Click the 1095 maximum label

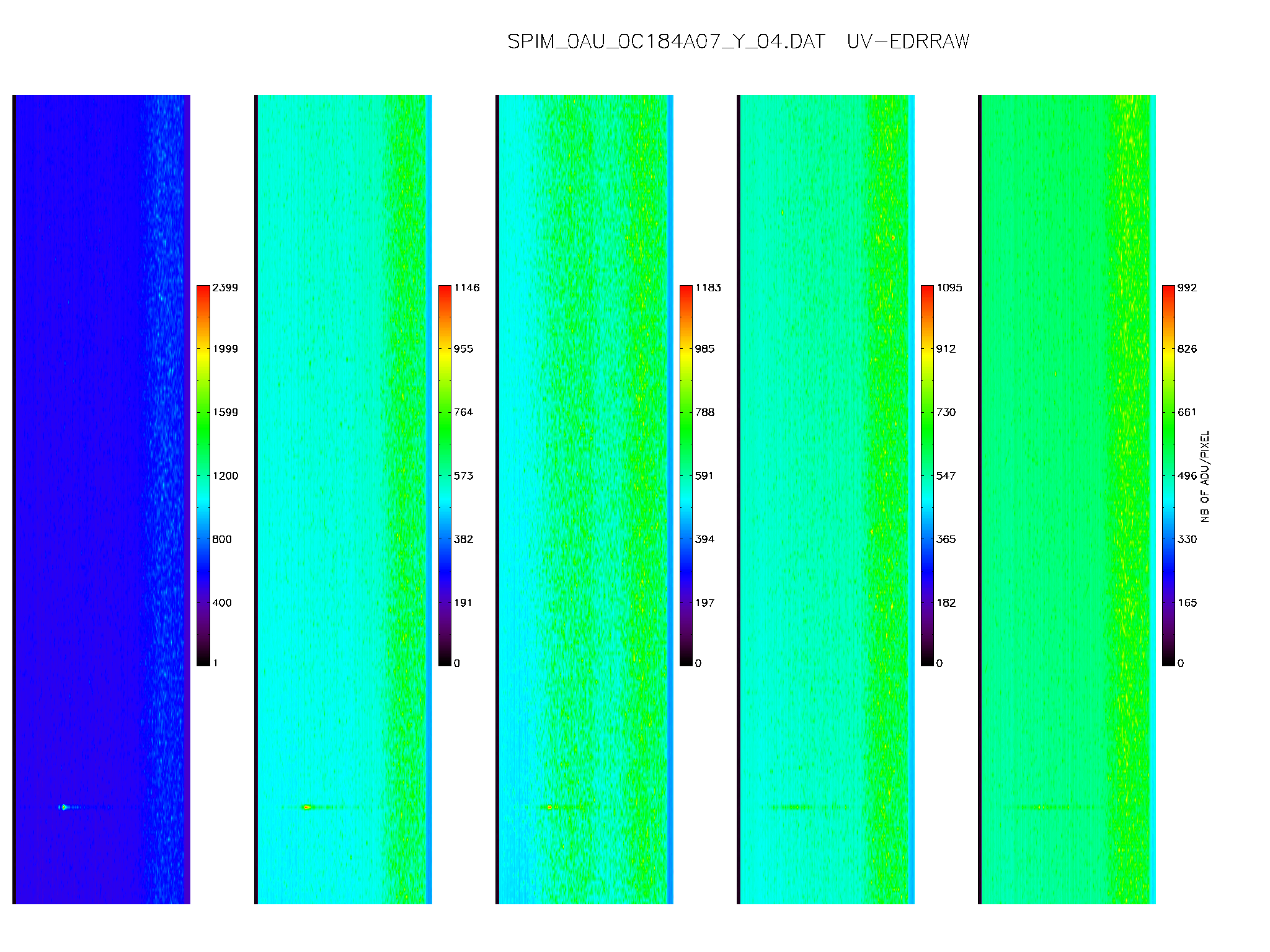click(x=949, y=288)
